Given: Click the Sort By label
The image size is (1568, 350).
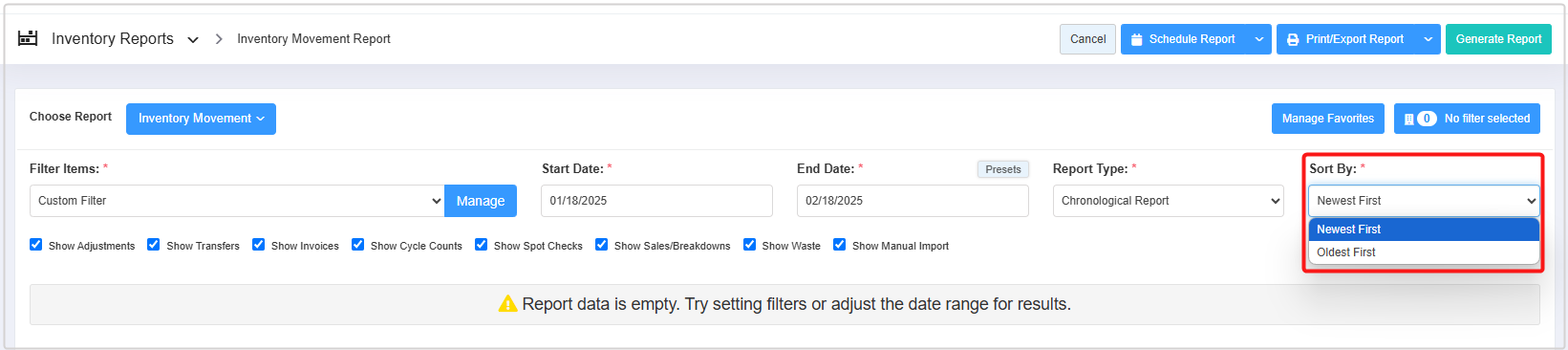Looking at the screenshot, I should 1333,168.
